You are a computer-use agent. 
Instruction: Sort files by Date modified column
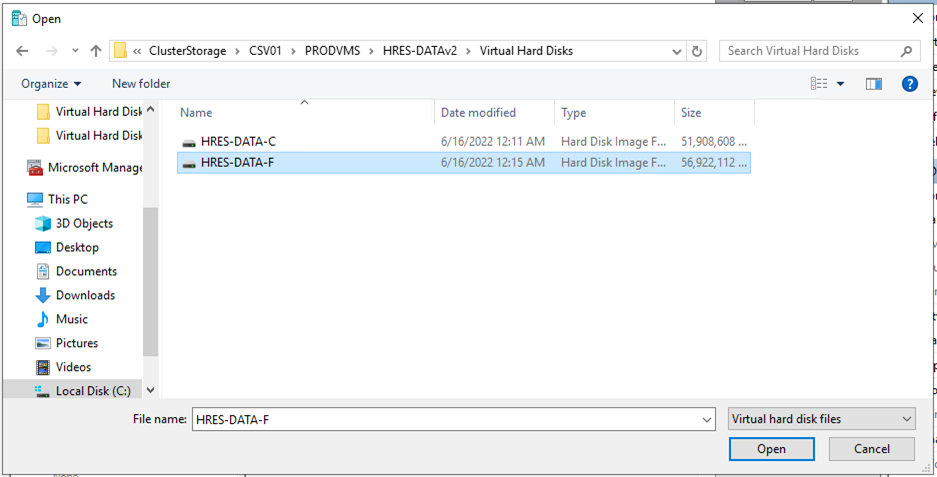pos(478,113)
